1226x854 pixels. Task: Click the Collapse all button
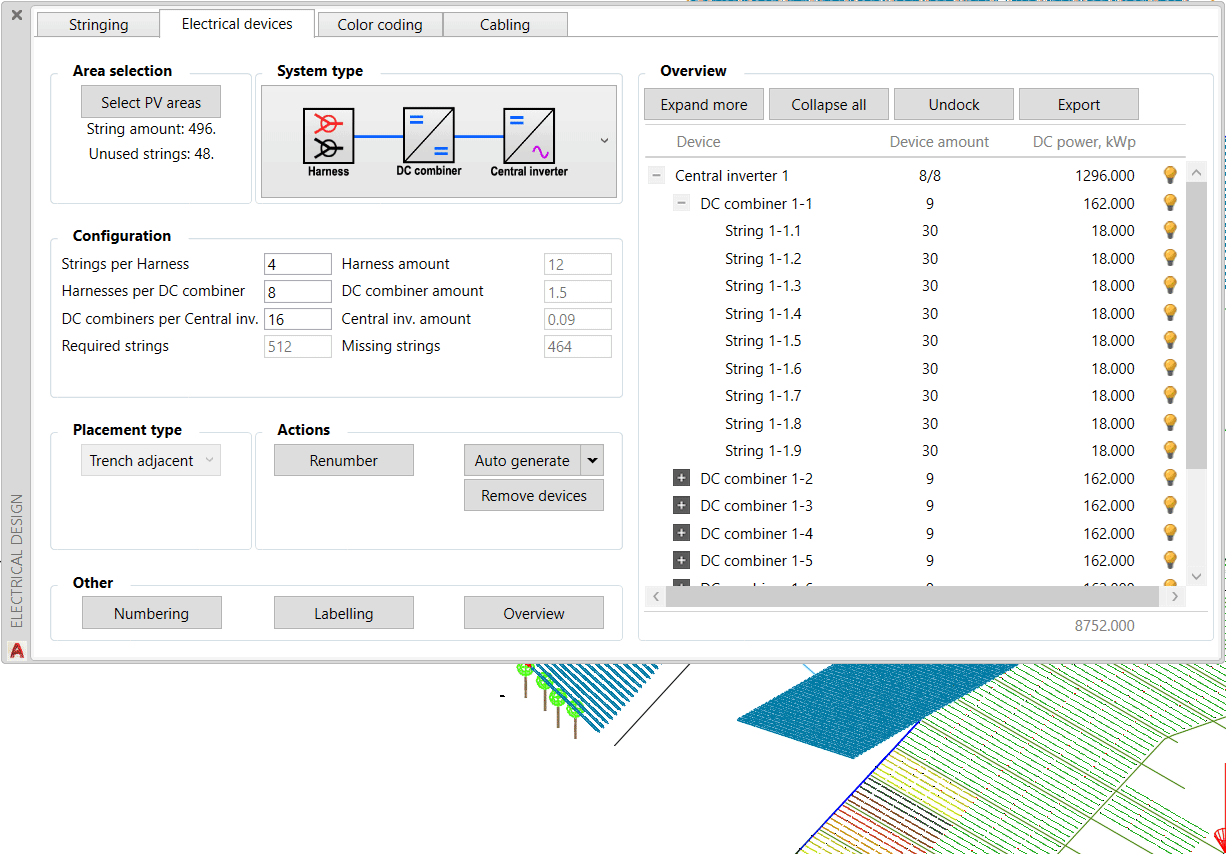coord(829,104)
